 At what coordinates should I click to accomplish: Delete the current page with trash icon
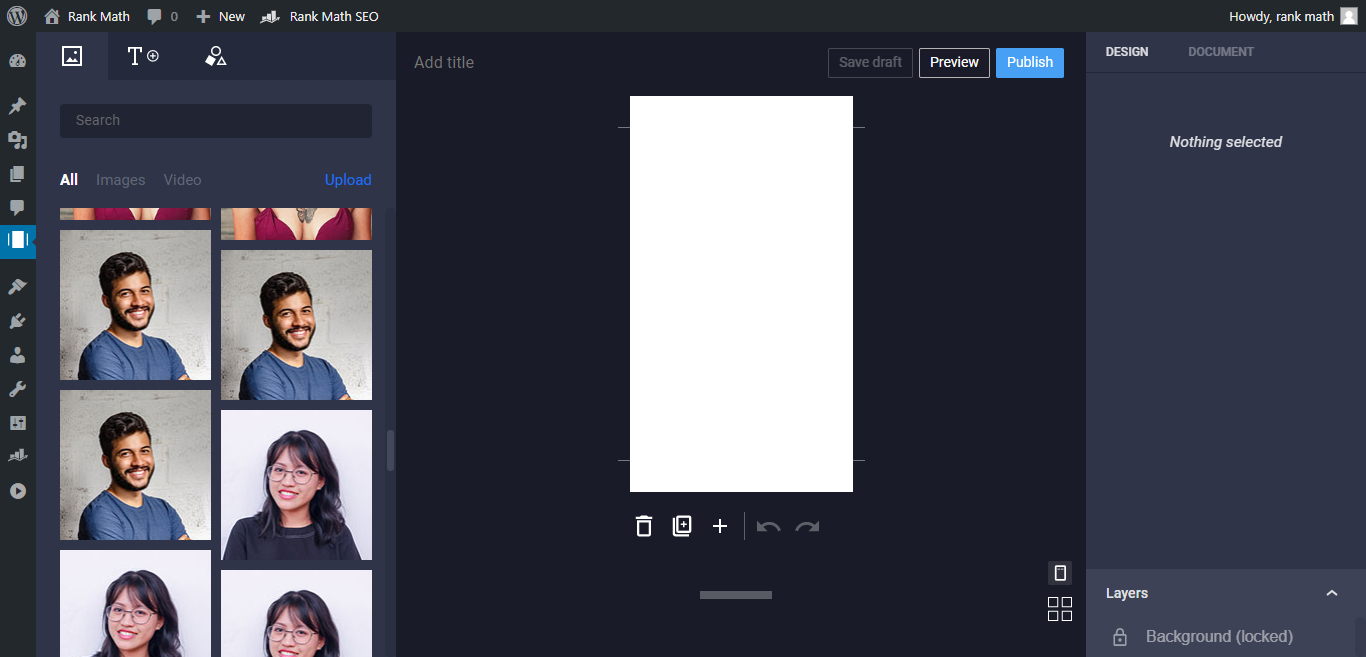pos(644,526)
